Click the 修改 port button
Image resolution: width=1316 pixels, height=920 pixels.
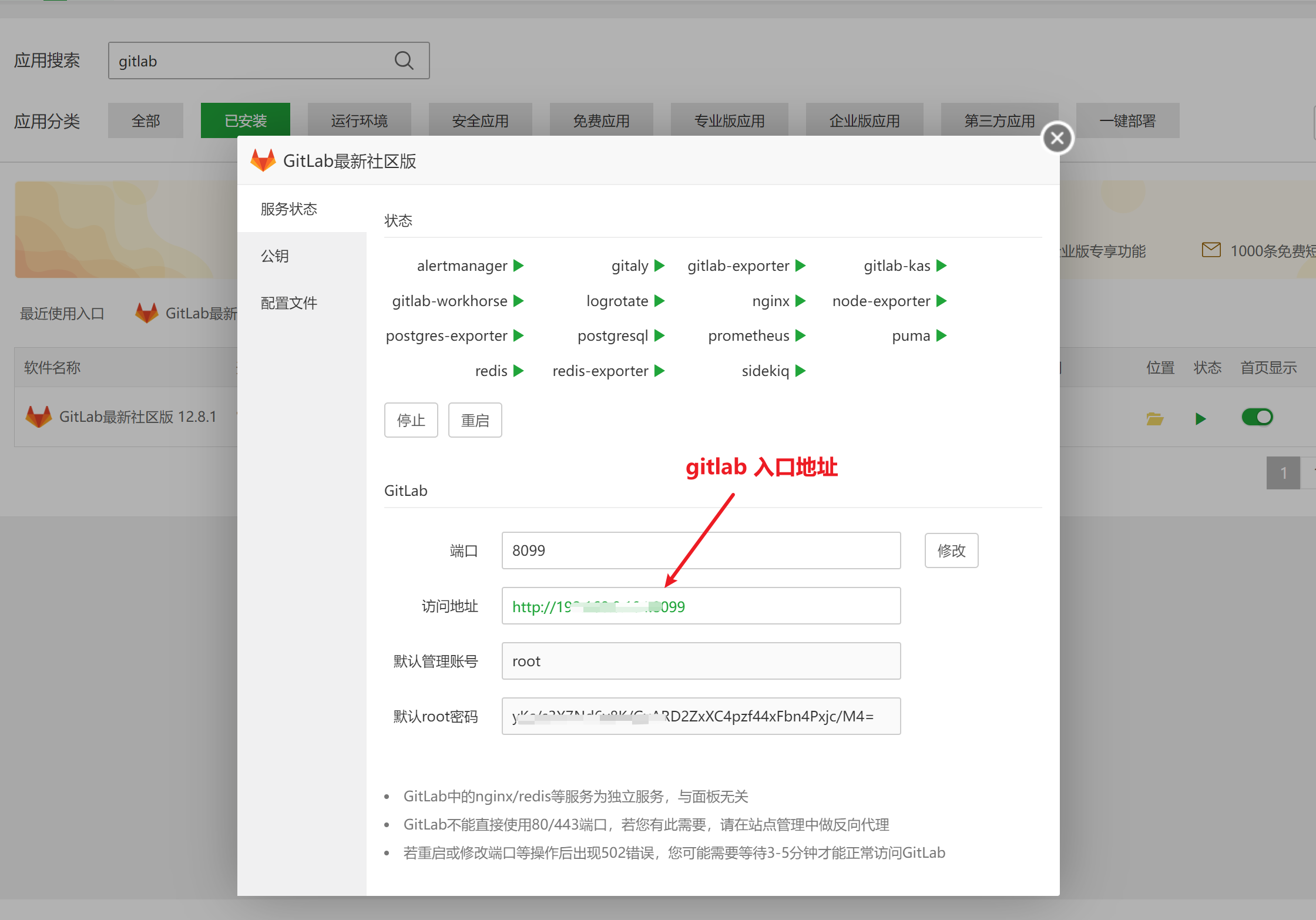tap(952, 550)
